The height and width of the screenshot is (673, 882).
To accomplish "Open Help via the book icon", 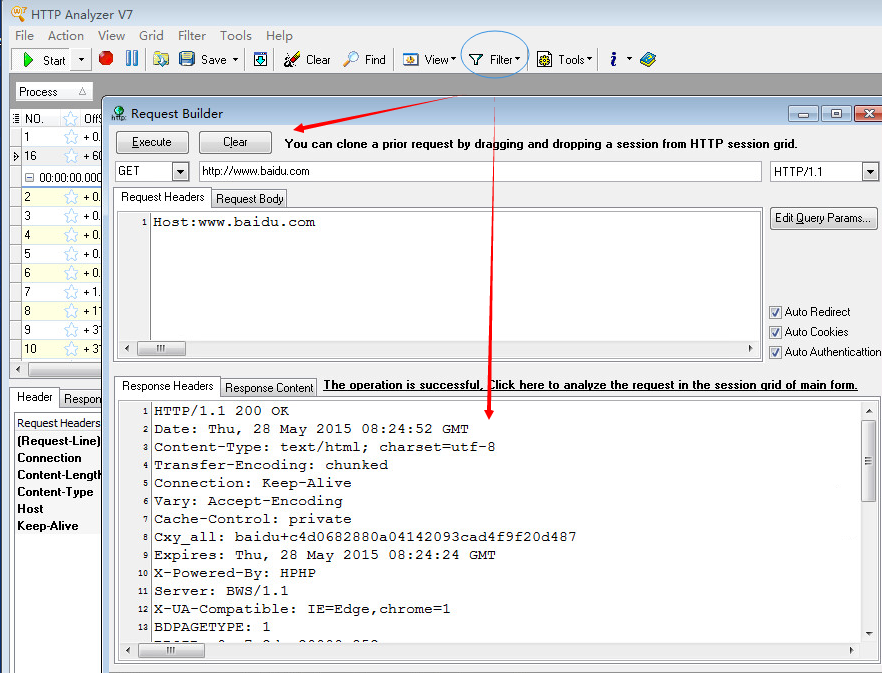I will coord(648,59).
